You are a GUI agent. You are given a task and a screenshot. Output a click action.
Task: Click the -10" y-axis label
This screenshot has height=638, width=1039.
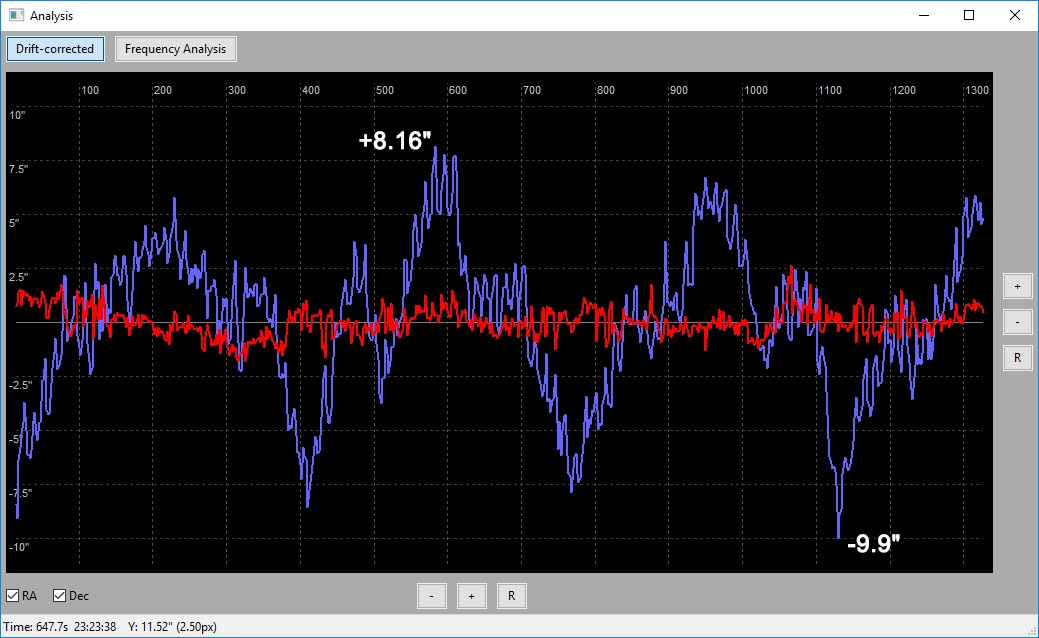[19, 547]
